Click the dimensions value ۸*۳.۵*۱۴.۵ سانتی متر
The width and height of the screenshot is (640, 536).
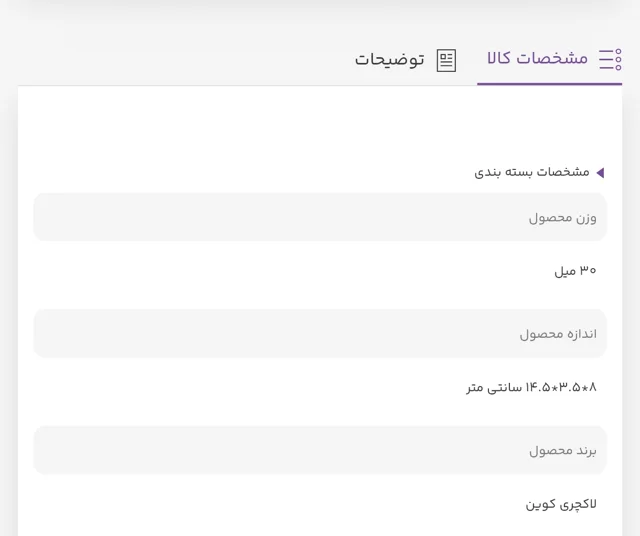pos(531,387)
